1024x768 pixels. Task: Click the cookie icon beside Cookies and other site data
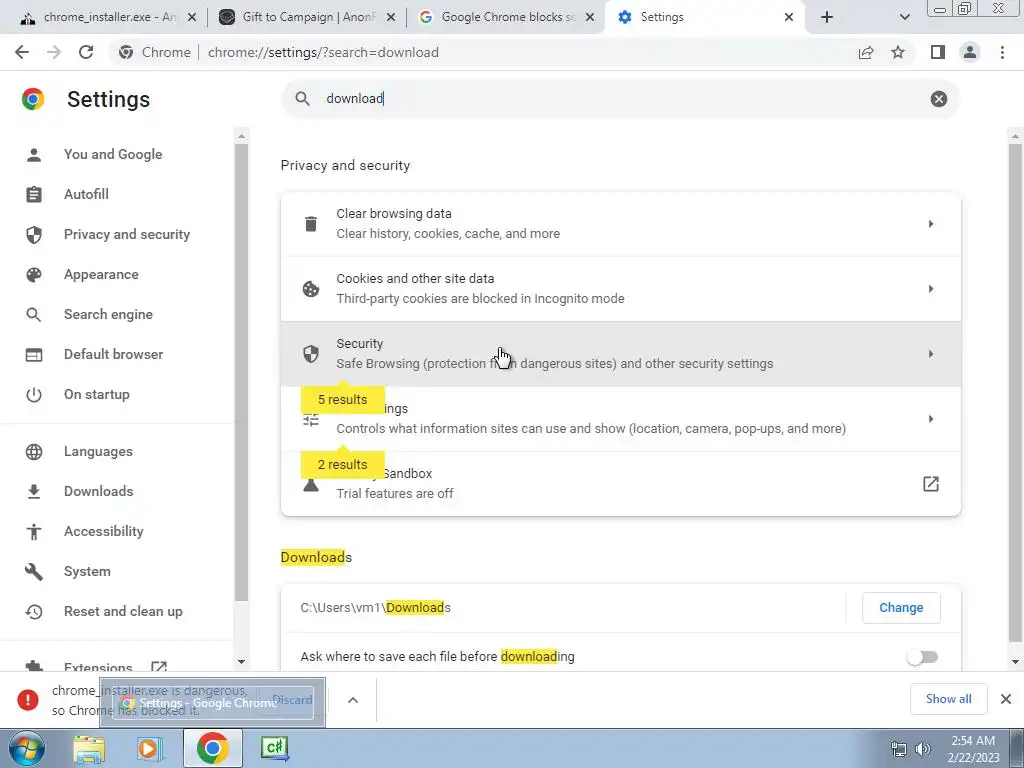pos(311,289)
